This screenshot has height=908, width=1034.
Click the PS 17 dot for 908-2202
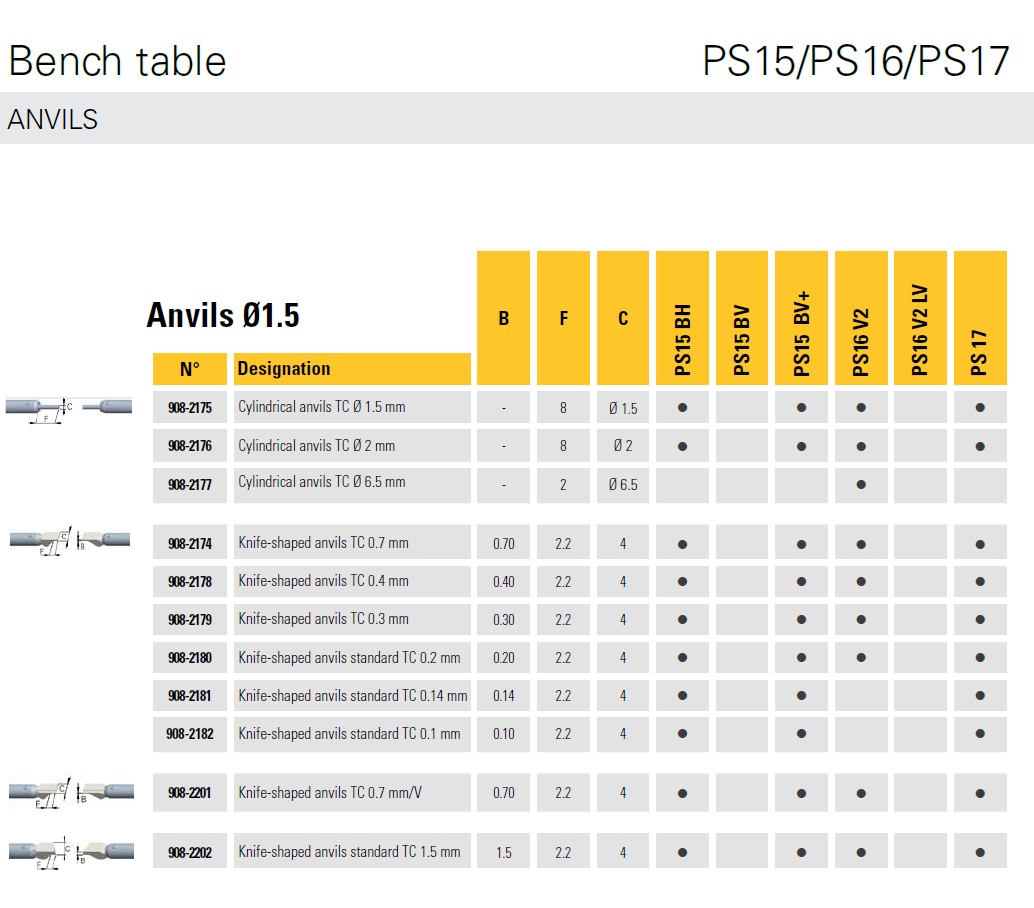point(980,853)
